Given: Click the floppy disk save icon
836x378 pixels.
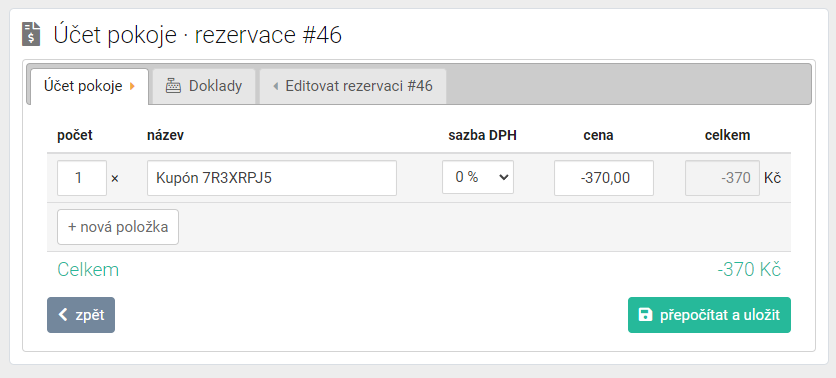Looking at the screenshot, I should pos(645,315).
